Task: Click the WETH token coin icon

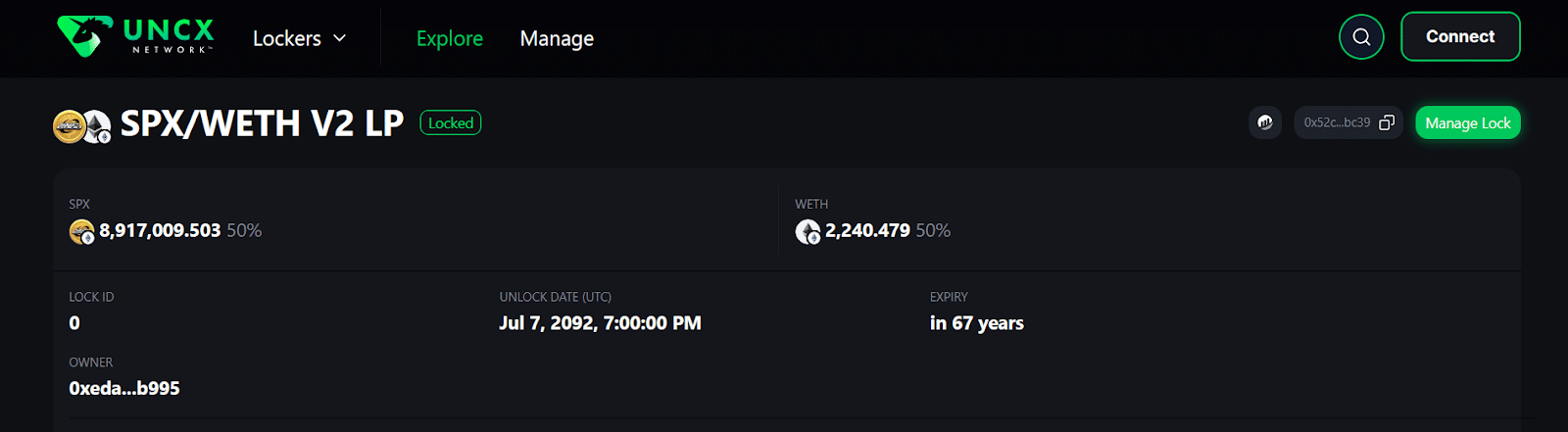Action: (808, 231)
